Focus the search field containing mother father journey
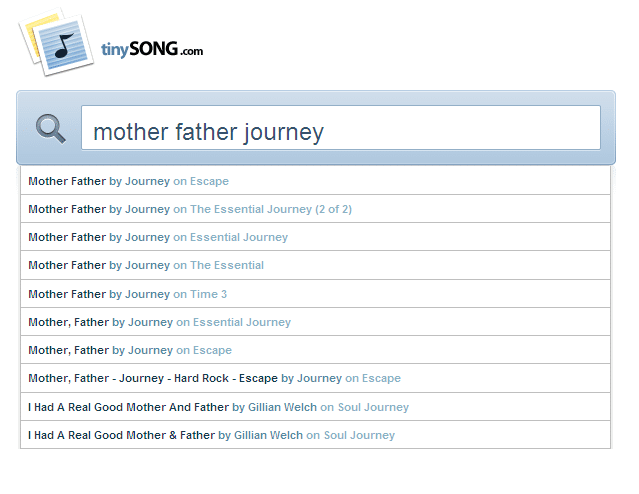 click(341, 128)
